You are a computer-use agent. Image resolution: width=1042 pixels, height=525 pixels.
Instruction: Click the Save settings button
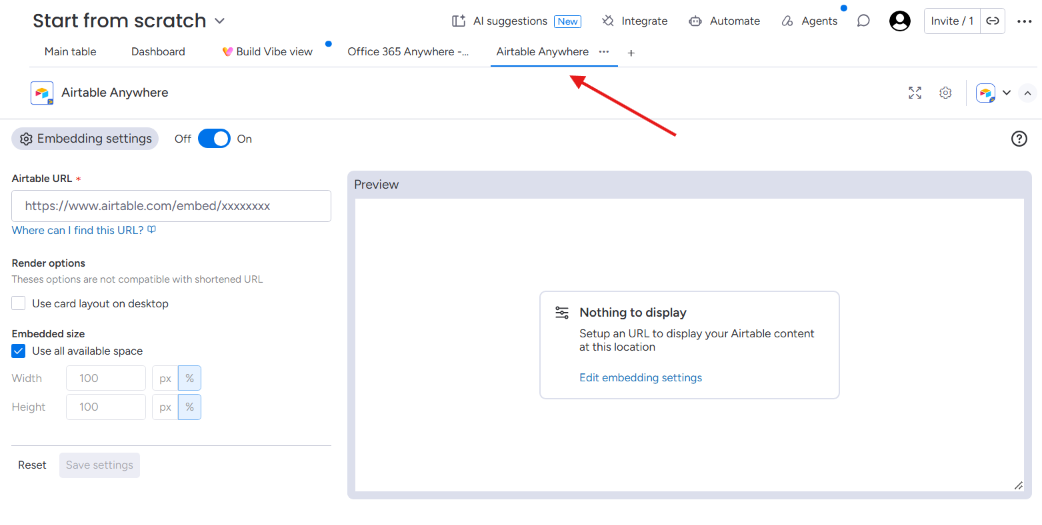coord(100,465)
